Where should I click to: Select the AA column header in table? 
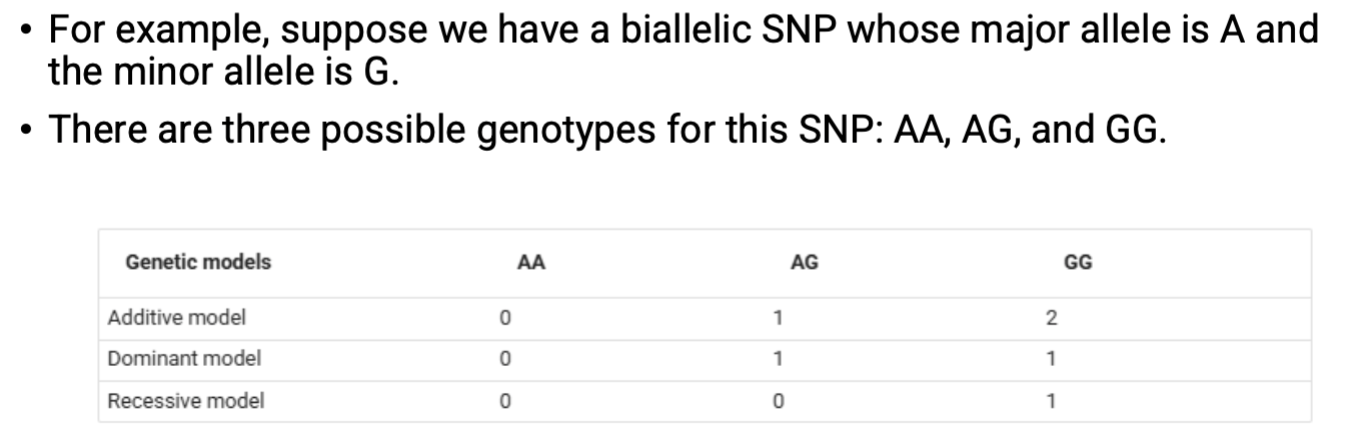click(531, 264)
